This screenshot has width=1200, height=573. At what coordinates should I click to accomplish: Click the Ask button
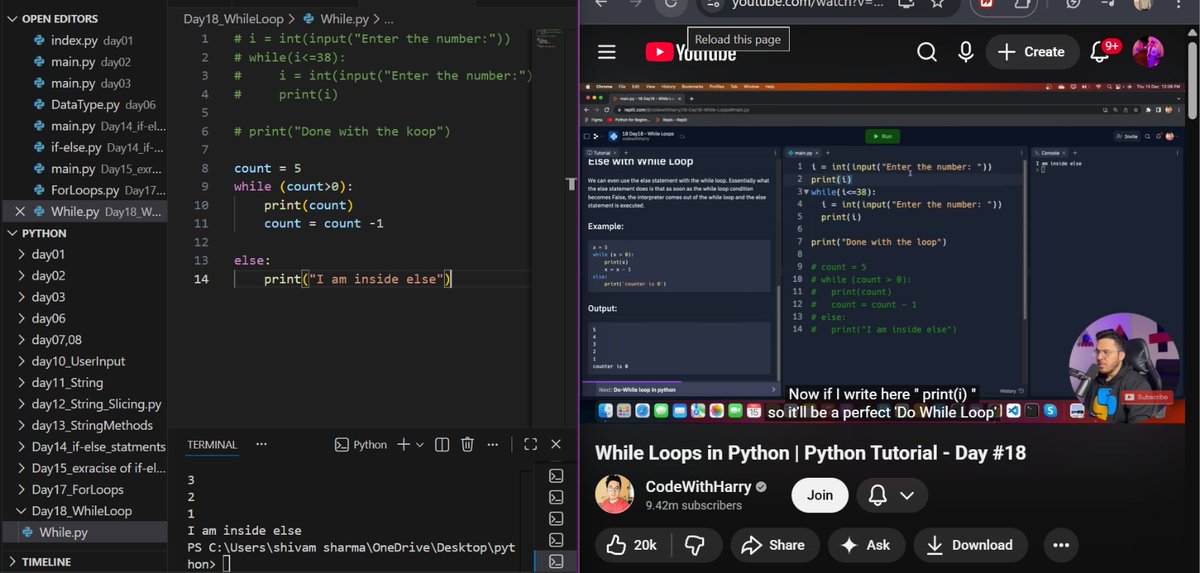point(866,545)
